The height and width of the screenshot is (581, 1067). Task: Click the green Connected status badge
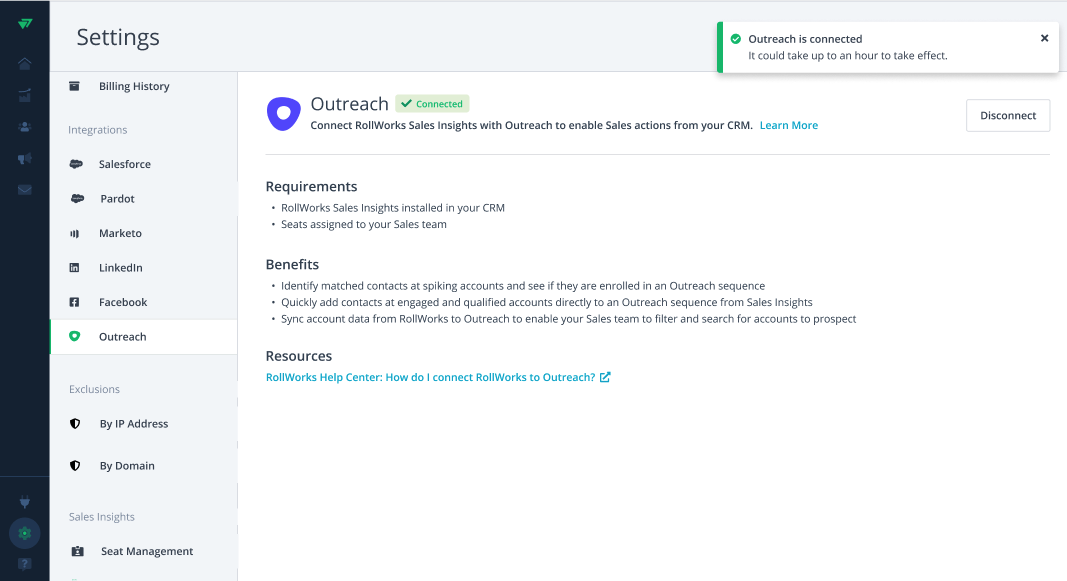click(x=432, y=103)
